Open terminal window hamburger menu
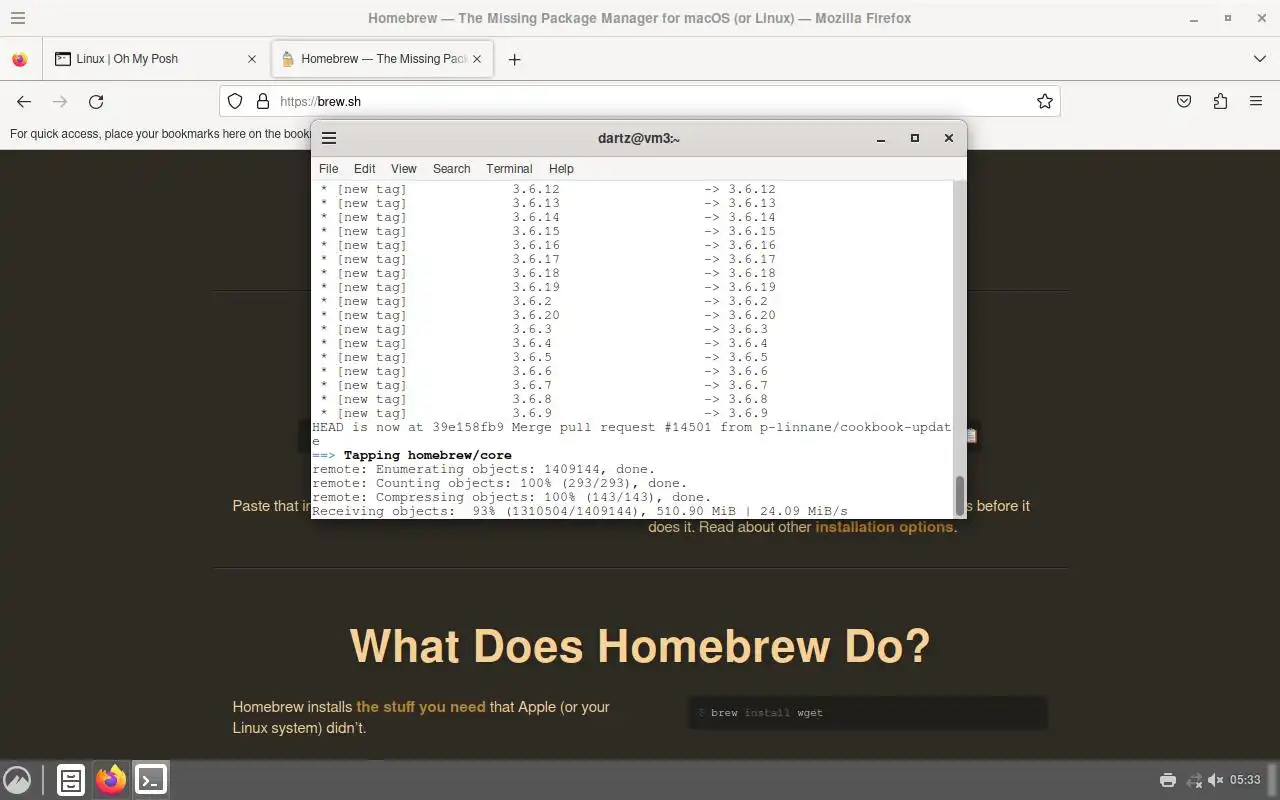Screen dimensions: 1280x800 (x=329, y=138)
